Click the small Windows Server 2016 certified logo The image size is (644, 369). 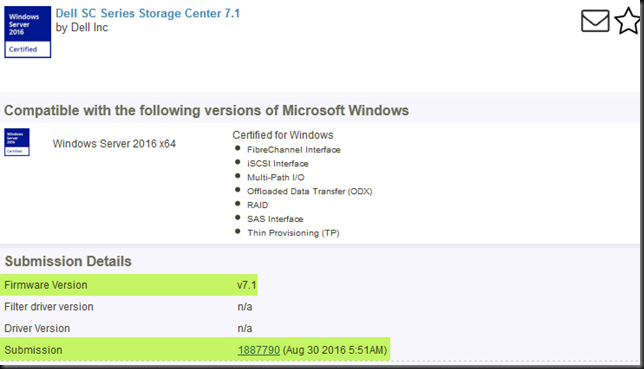(17, 142)
